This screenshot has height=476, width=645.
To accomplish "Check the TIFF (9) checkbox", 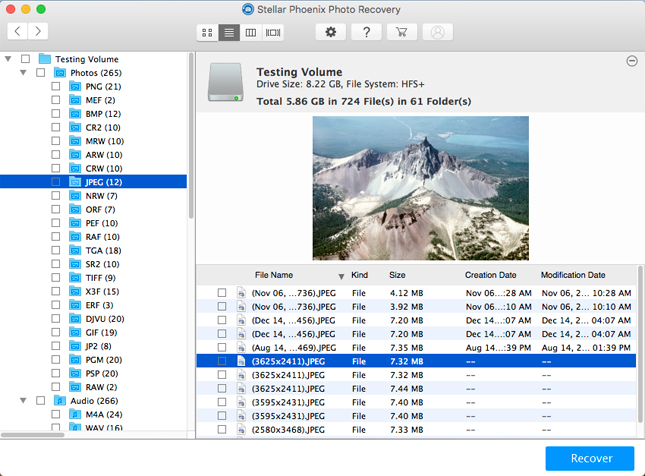I will [56, 278].
